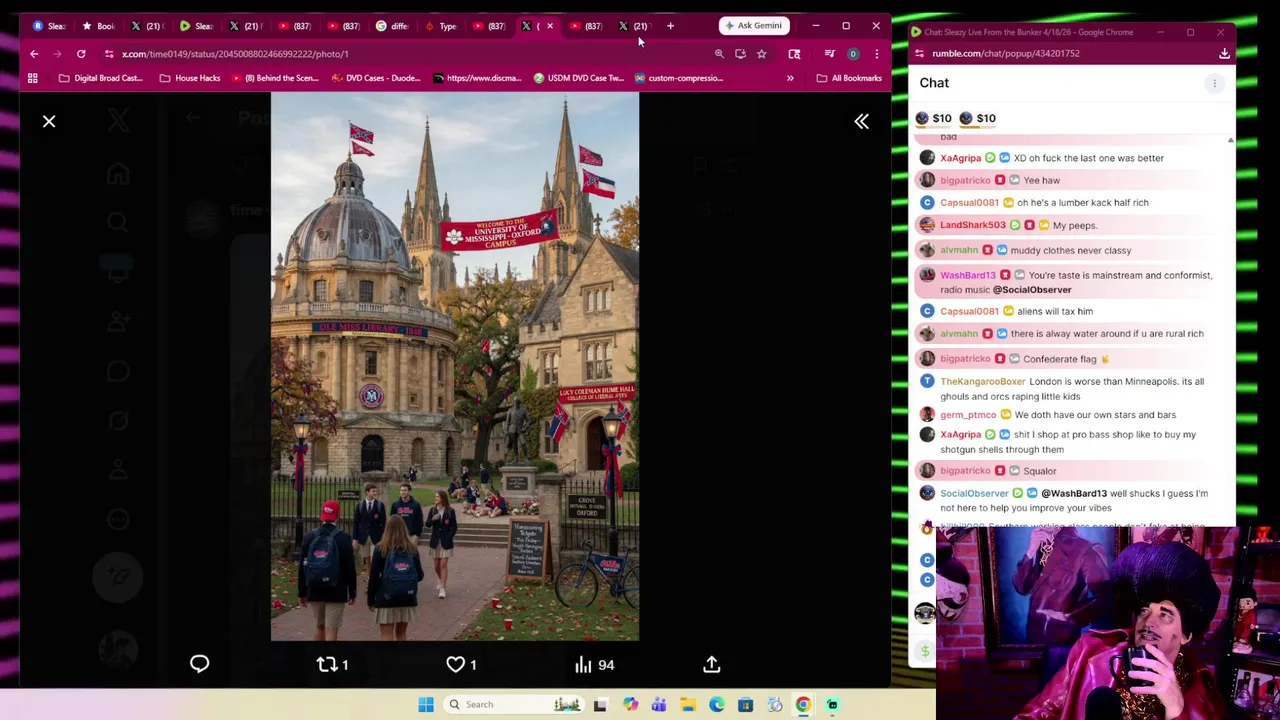
Task: Share the post via the upload arrow icon
Action: tap(712, 664)
